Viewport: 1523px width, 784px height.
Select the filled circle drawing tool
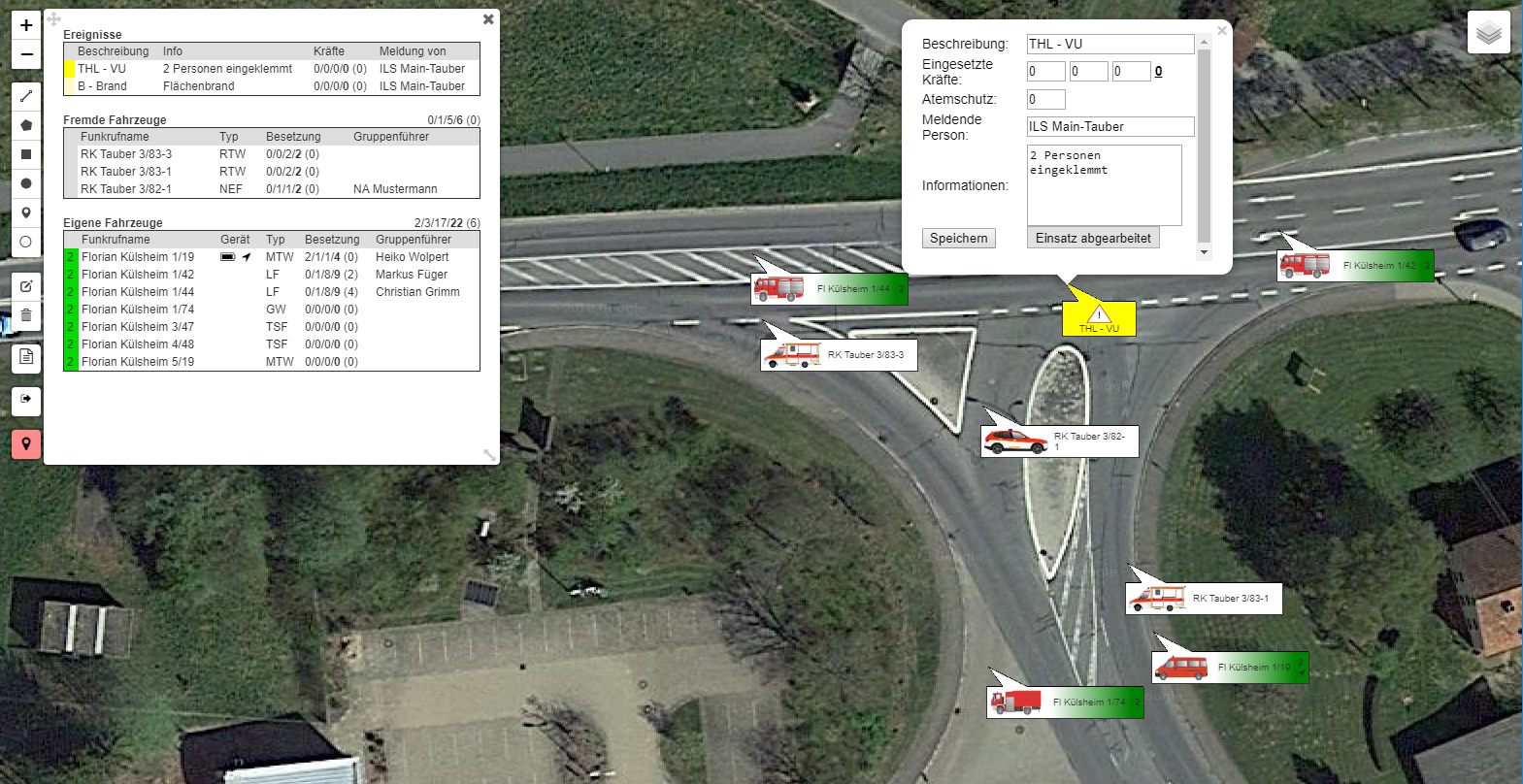point(26,183)
